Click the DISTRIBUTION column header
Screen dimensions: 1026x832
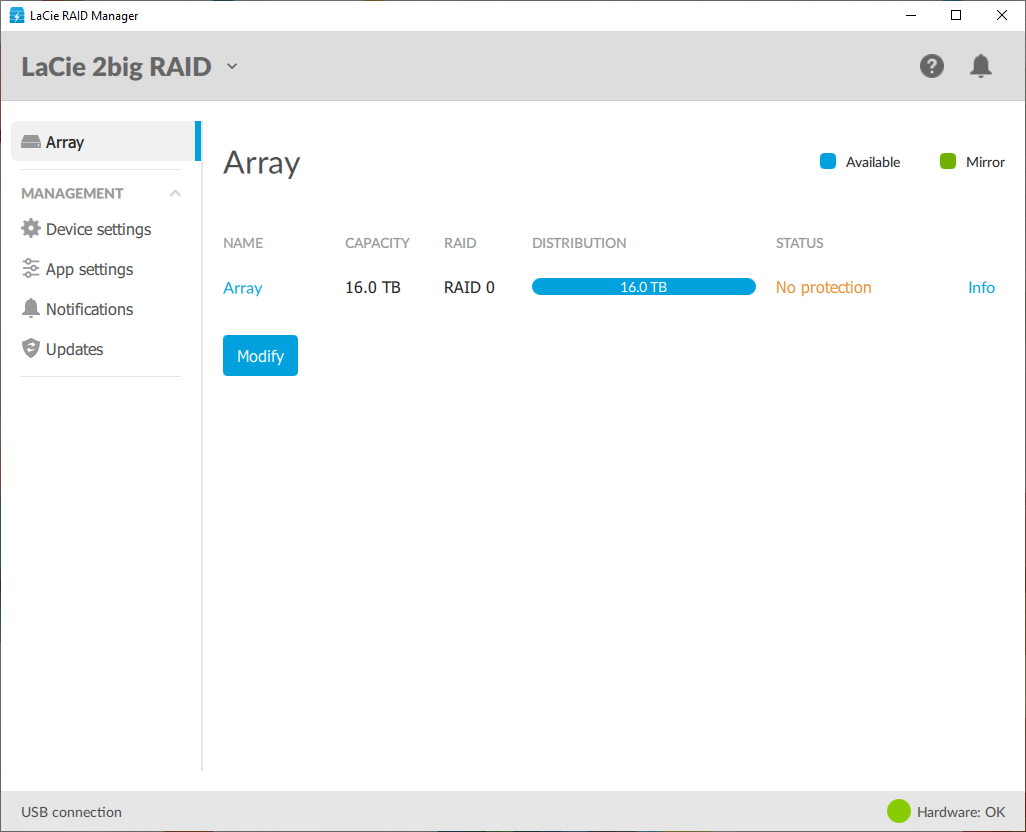tap(579, 243)
